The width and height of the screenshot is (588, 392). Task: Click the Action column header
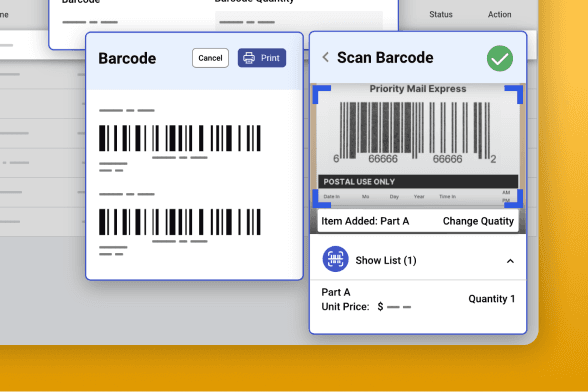coord(499,15)
